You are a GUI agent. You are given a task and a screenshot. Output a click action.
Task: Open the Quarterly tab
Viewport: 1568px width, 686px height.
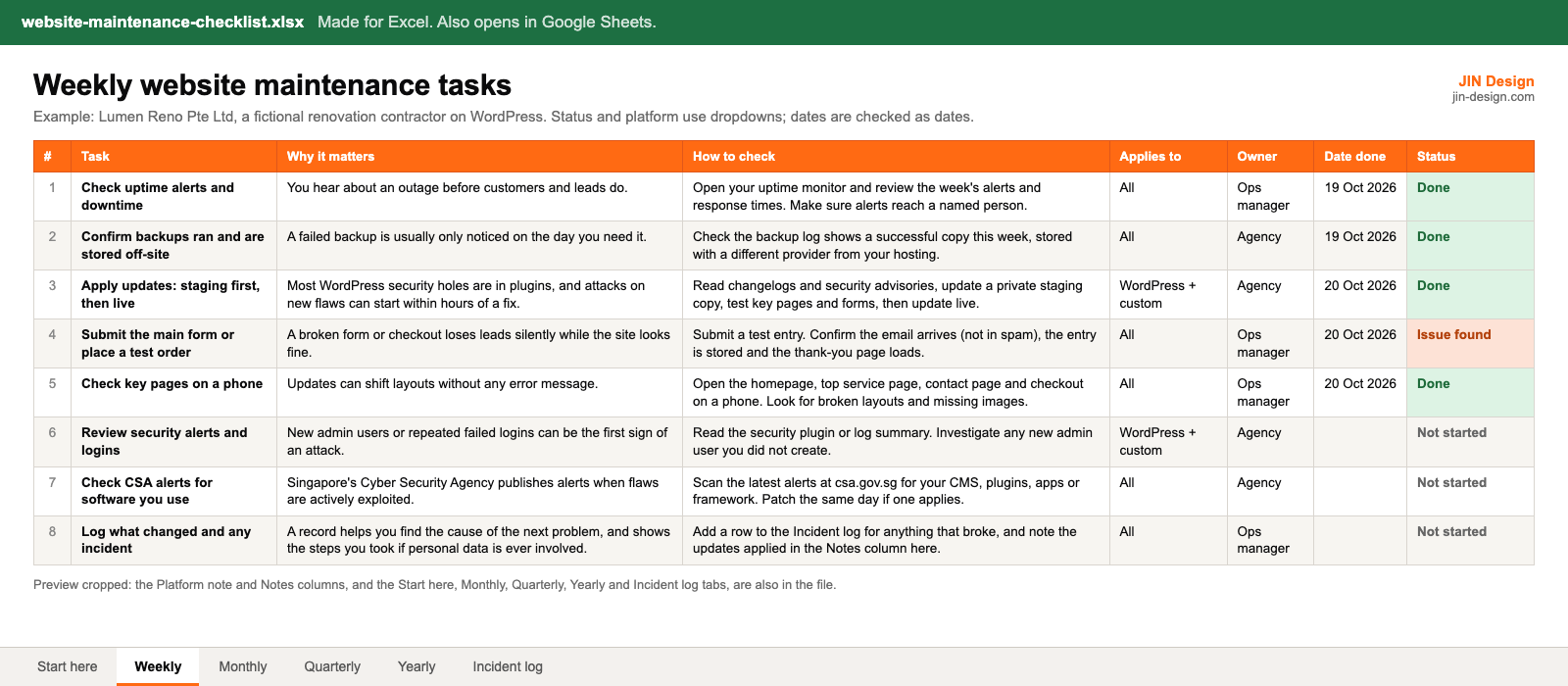(332, 666)
